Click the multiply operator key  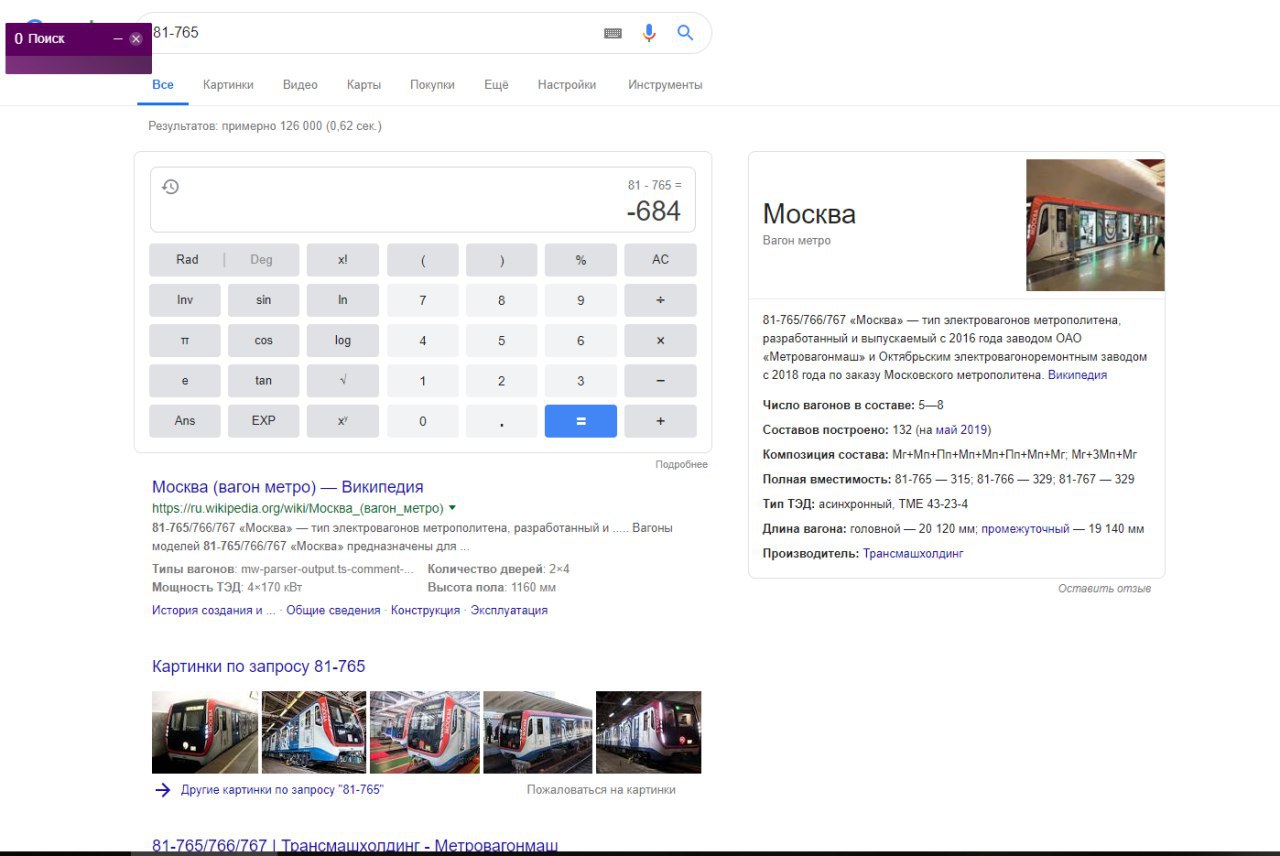(660, 340)
